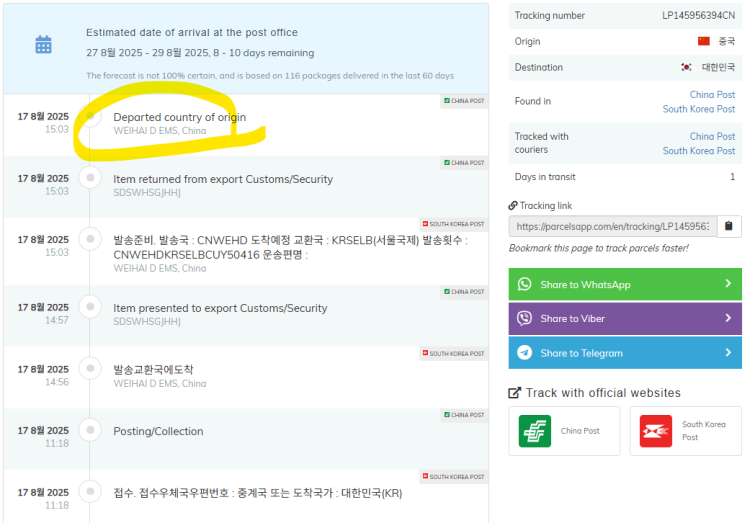Click the '발송교환국에도착' status text
The height and width of the screenshot is (523, 750).
[153, 369]
